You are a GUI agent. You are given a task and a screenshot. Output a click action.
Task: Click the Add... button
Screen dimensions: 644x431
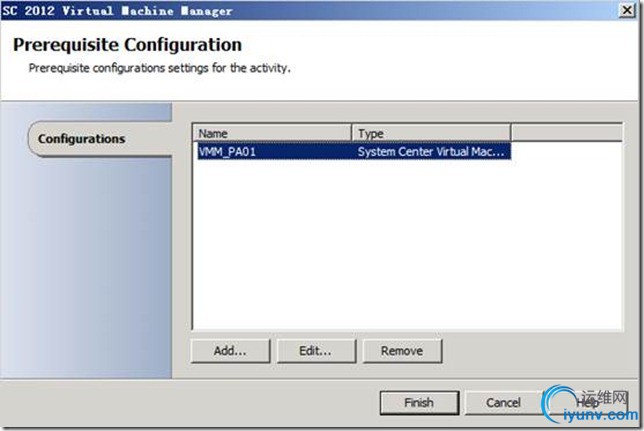230,351
